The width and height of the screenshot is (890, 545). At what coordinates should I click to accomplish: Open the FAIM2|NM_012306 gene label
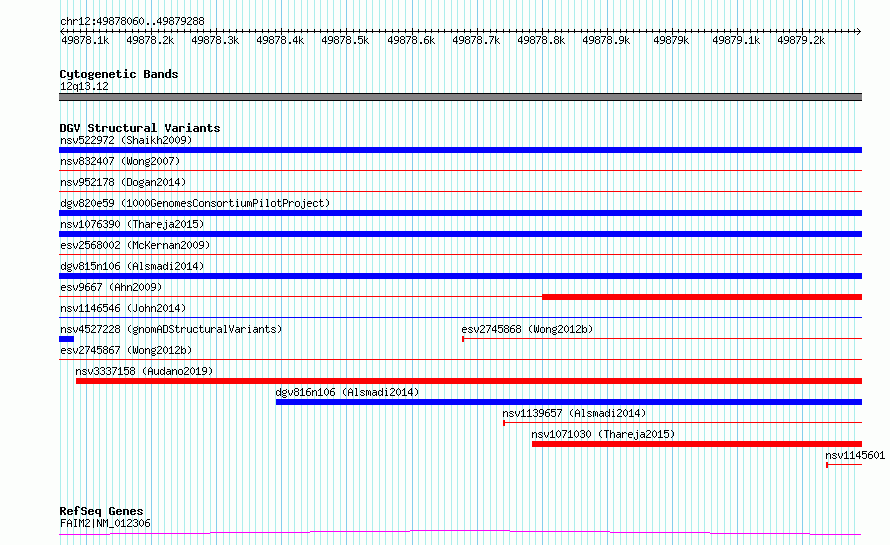pyautogui.click(x=105, y=523)
